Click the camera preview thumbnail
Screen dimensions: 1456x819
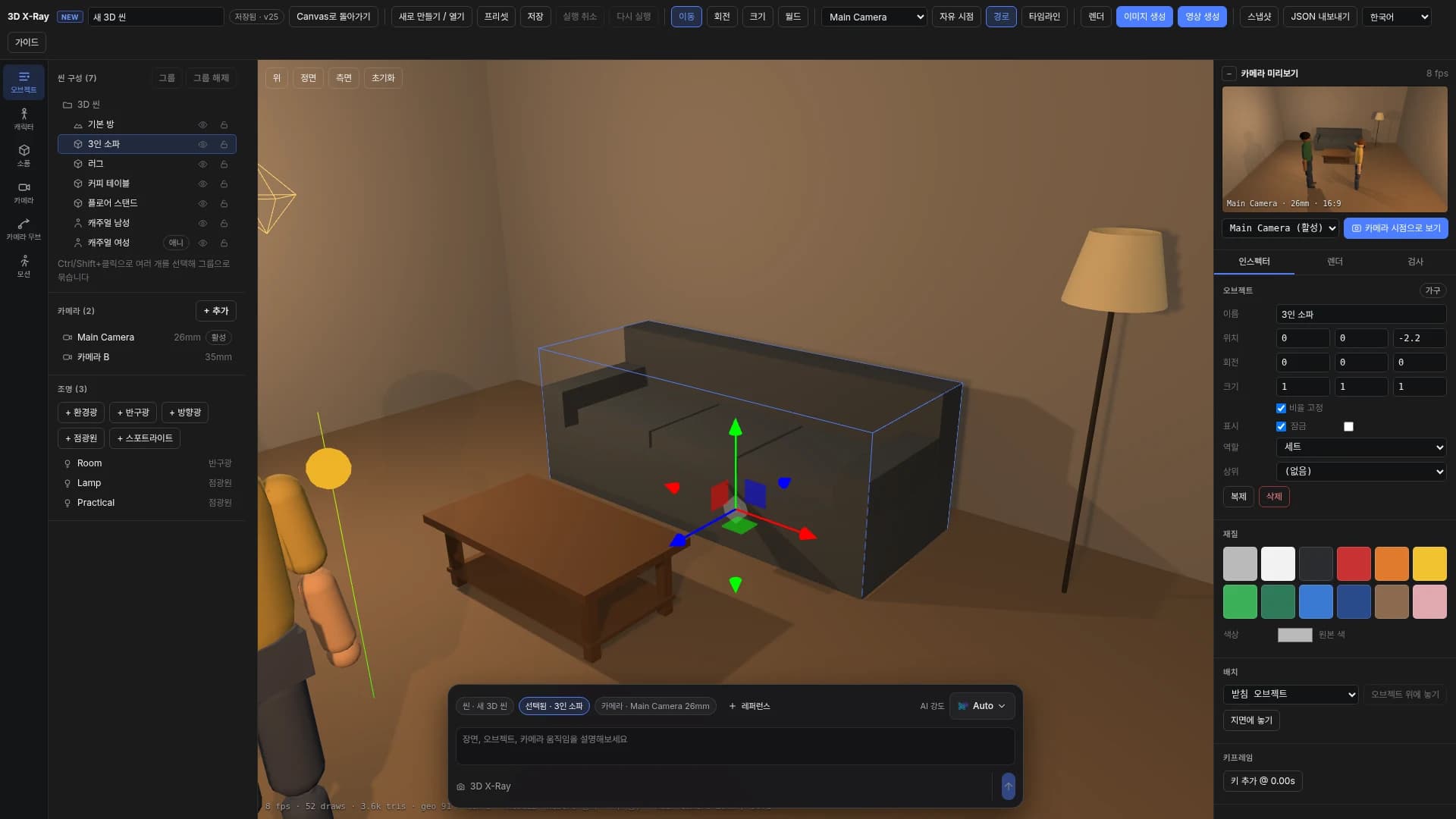1335,149
